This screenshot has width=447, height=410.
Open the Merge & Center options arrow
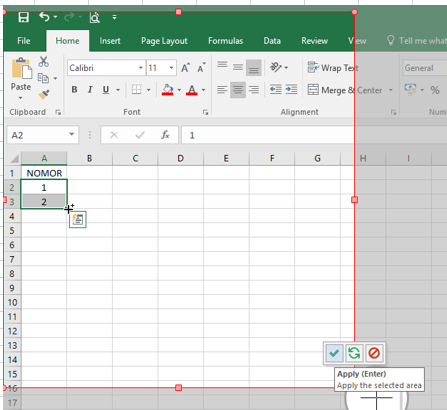click(391, 90)
